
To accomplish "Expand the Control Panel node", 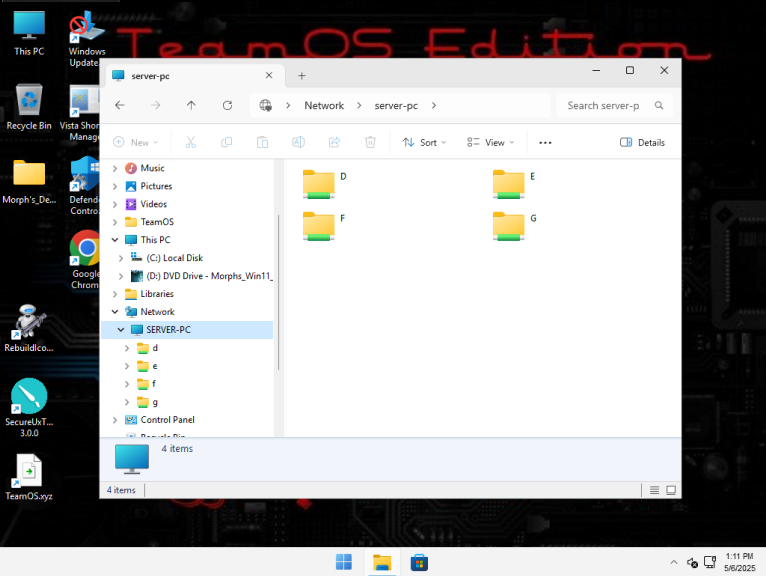I will pos(115,420).
